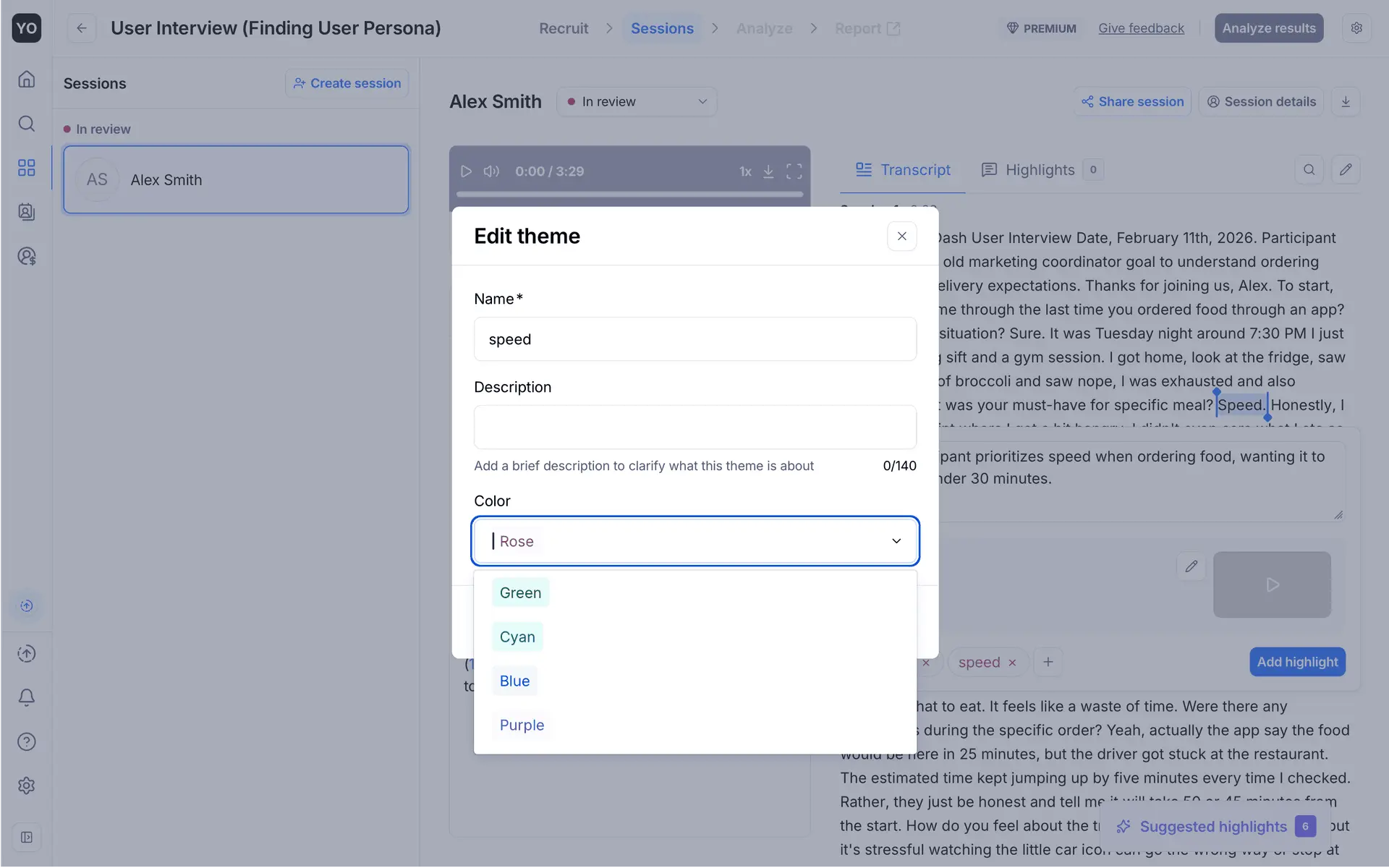
Task: Open the Give feedback link
Action: (x=1140, y=28)
